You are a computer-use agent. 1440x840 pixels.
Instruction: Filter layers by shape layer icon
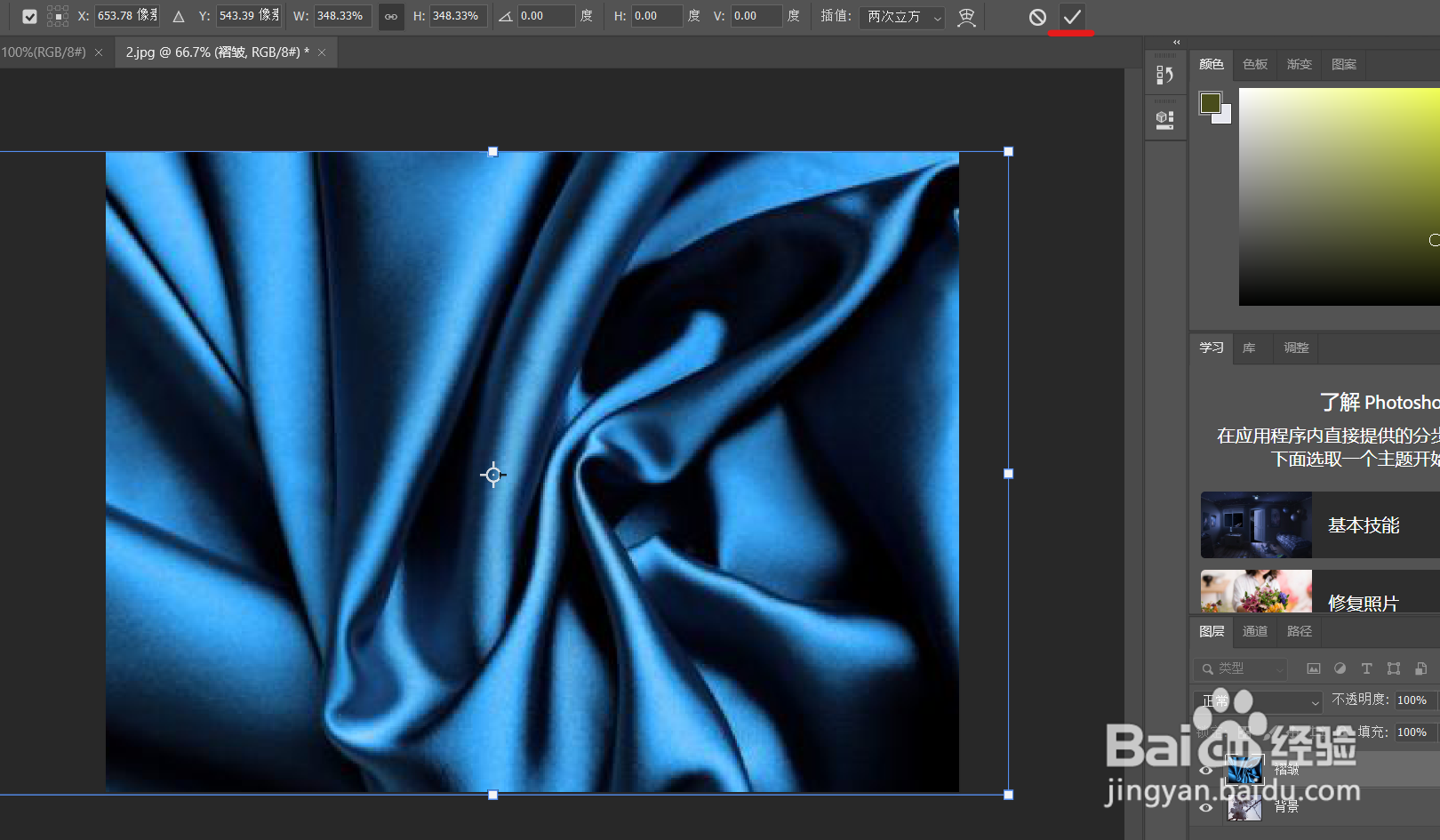click(1394, 668)
